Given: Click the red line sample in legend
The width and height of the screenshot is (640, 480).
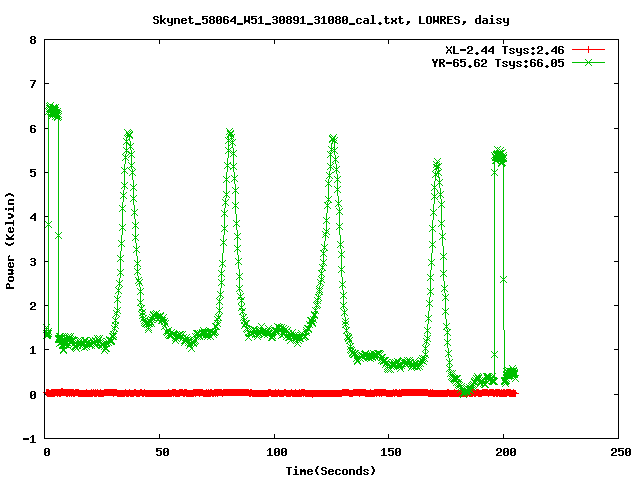Looking at the screenshot, I should (588, 50).
